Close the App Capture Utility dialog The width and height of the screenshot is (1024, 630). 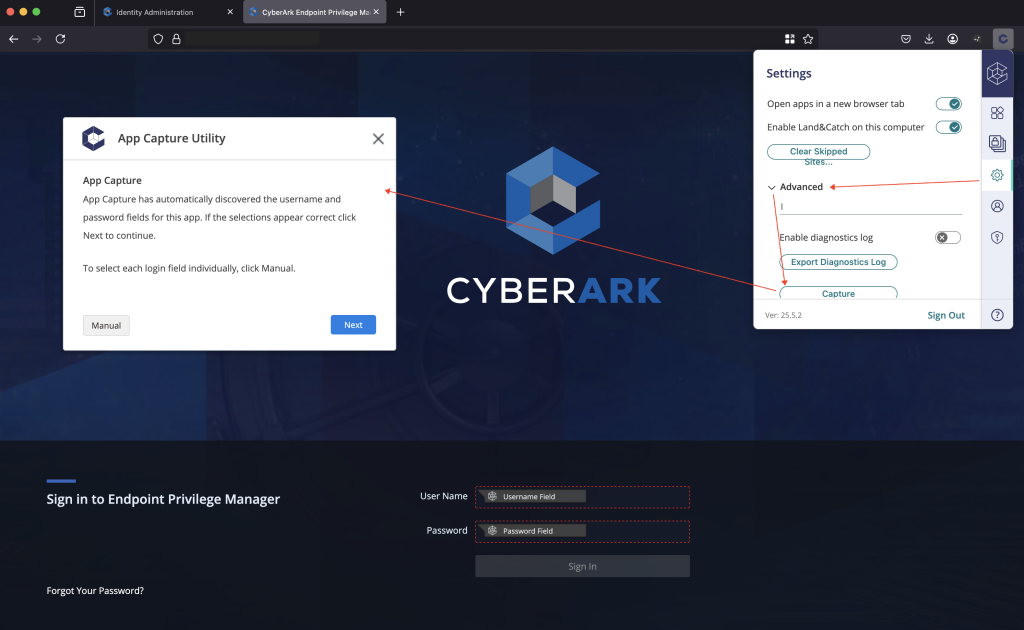coord(378,138)
